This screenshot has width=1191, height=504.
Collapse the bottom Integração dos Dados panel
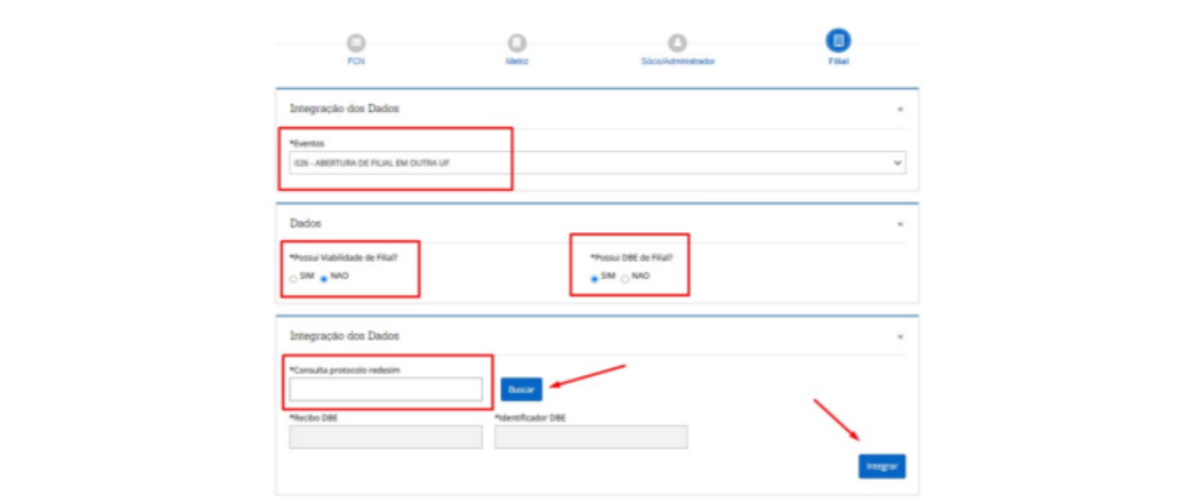point(900,337)
